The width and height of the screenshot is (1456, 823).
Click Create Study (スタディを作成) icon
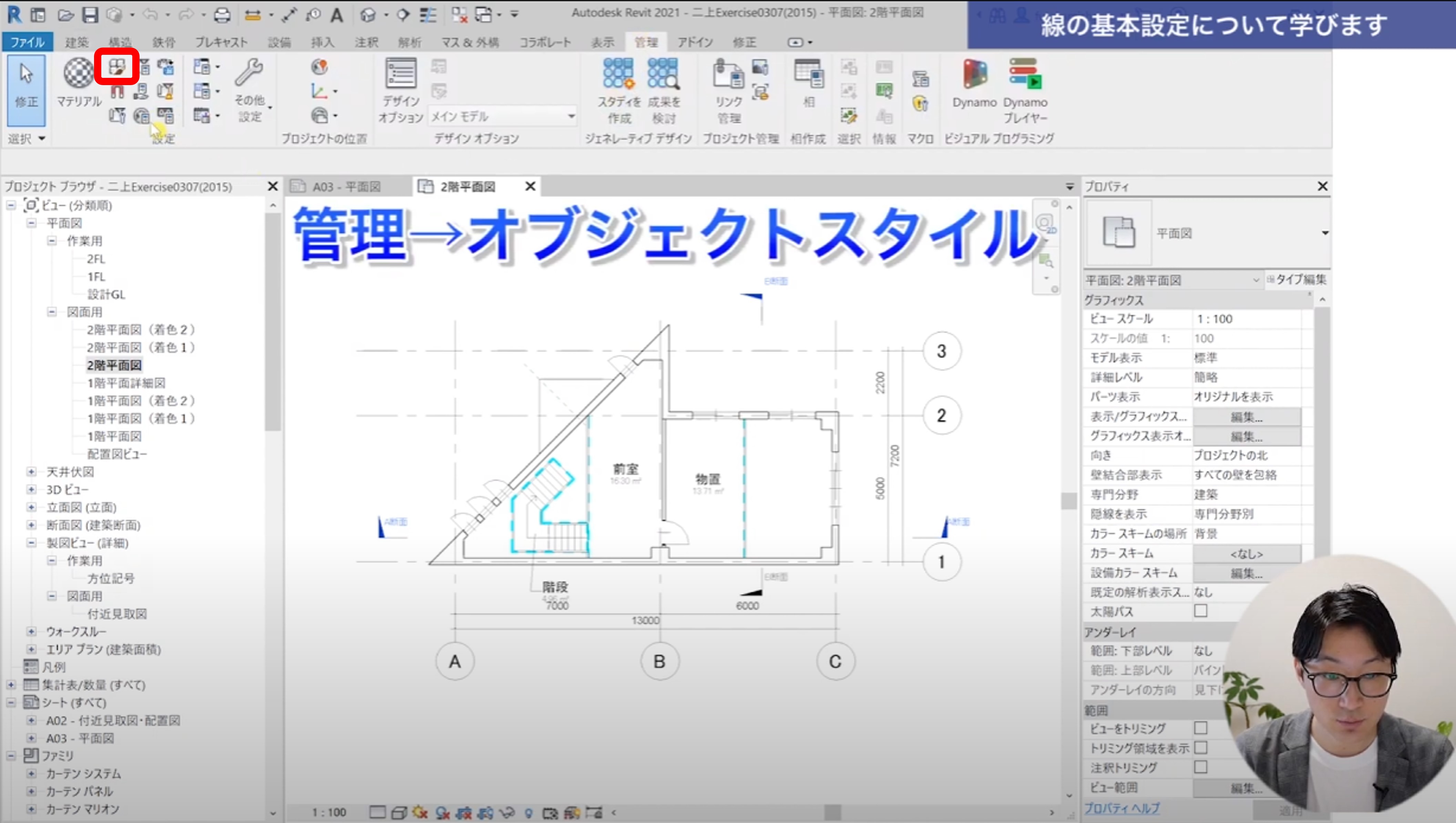(x=618, y=74)
